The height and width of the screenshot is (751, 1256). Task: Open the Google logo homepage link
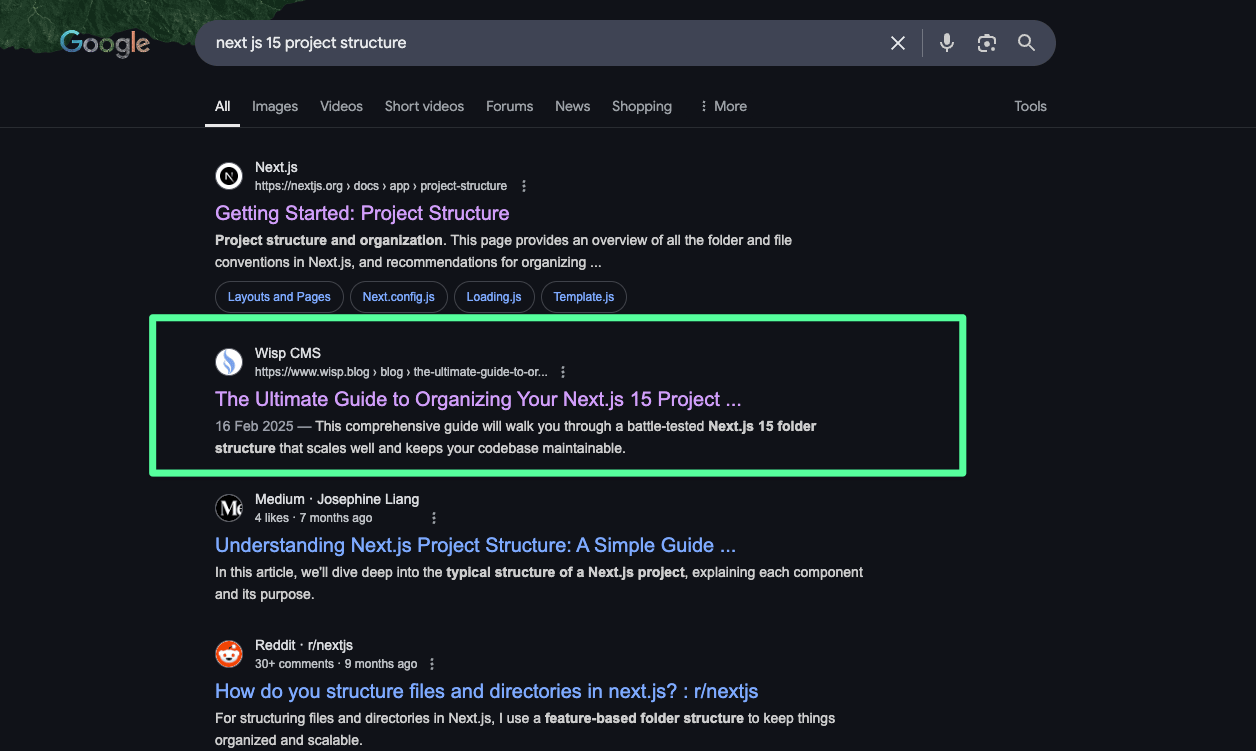[105, 43]
